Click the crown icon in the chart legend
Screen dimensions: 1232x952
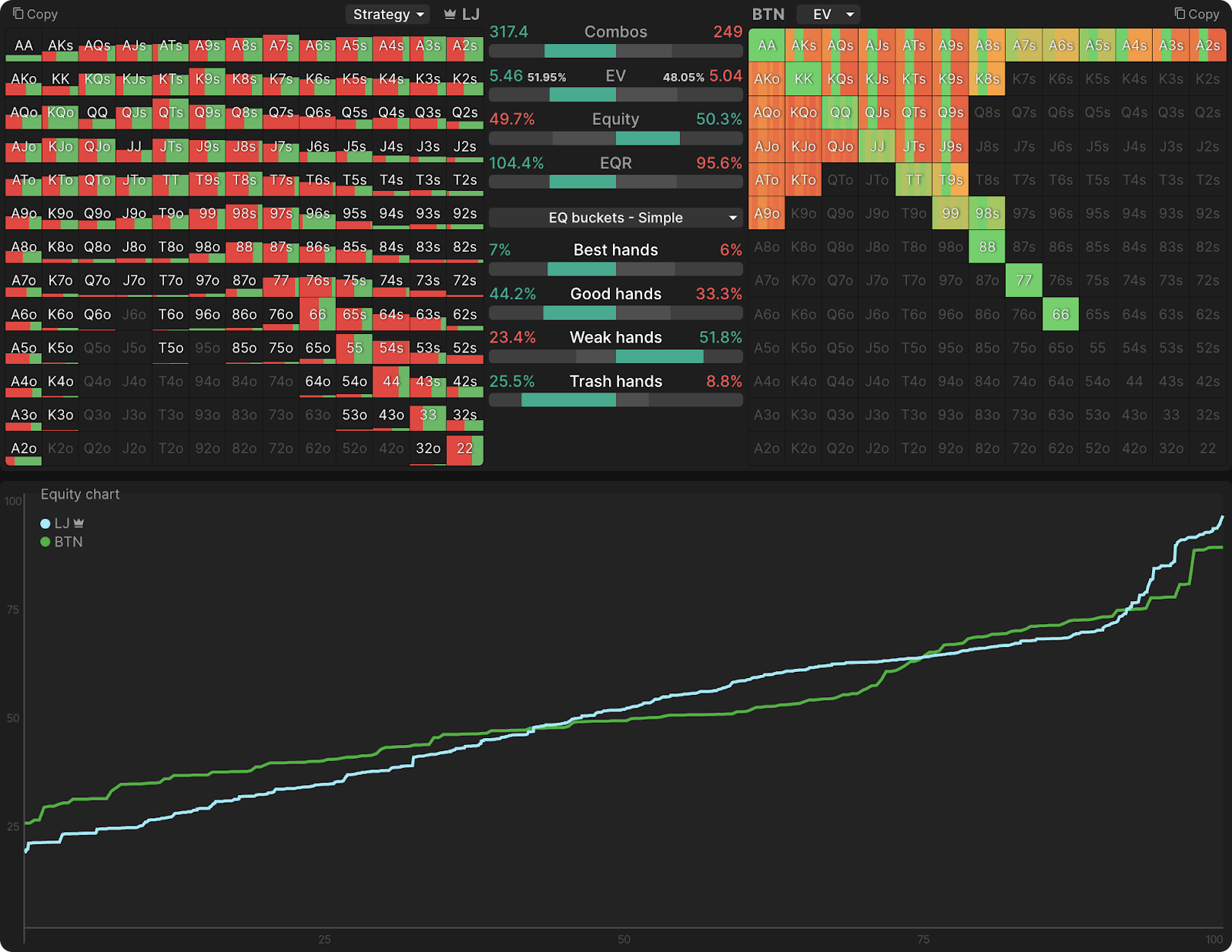pyautogui.click(x=79, y=523)
